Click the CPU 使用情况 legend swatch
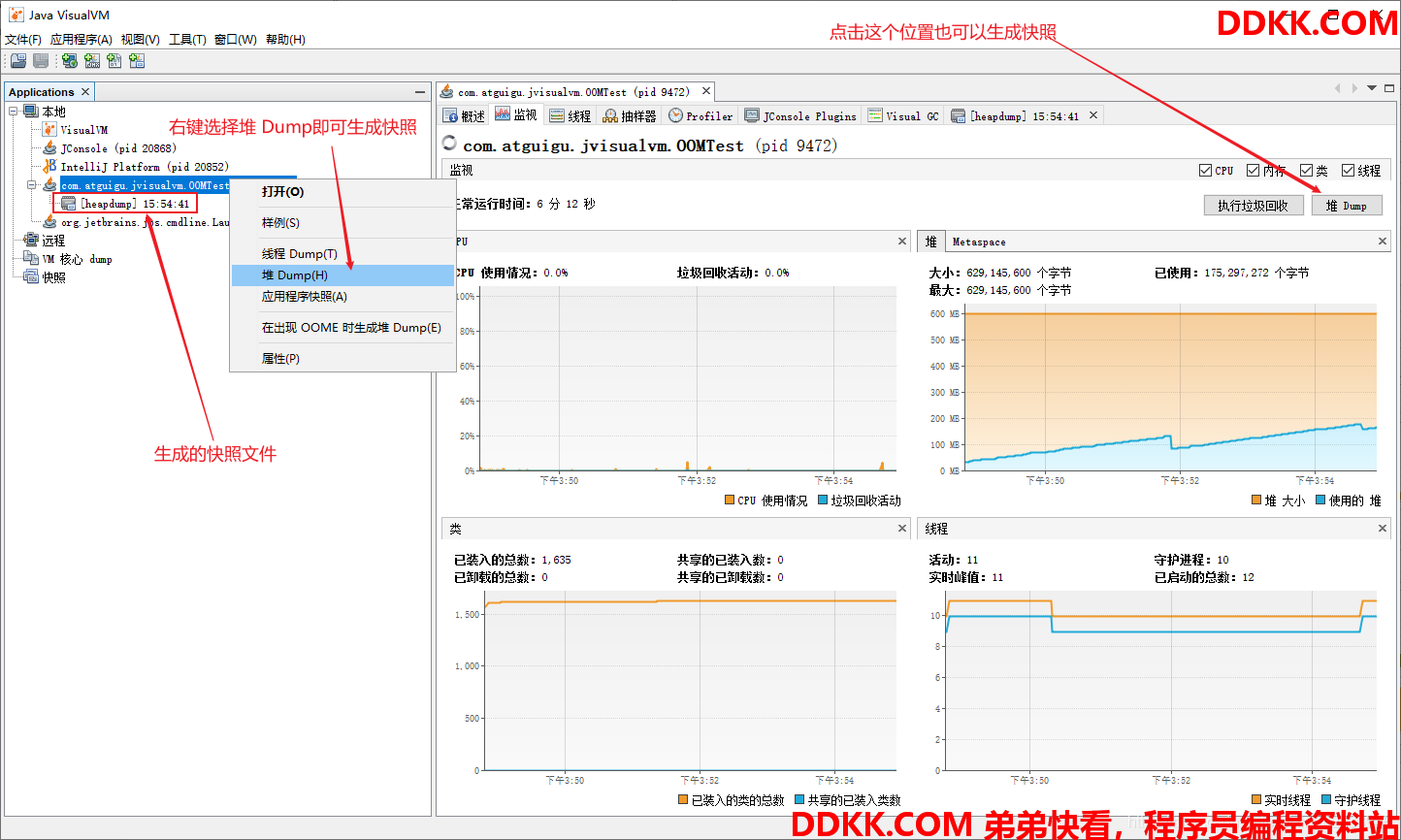The image size is (1401, 840). [x=730, y=501]
